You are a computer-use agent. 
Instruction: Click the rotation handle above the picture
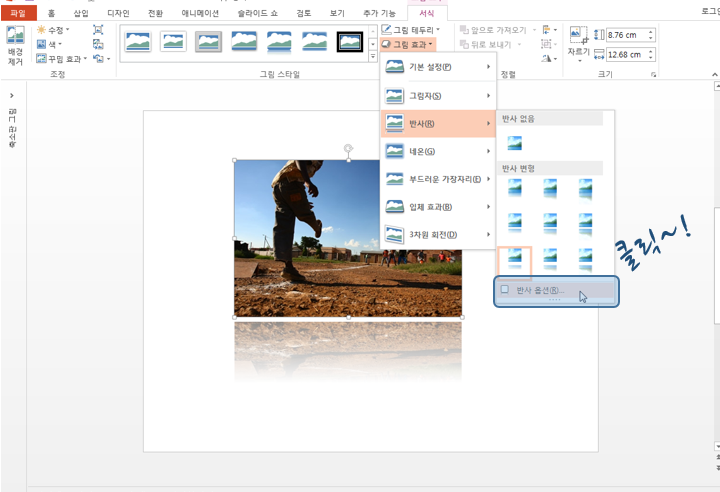349,148
